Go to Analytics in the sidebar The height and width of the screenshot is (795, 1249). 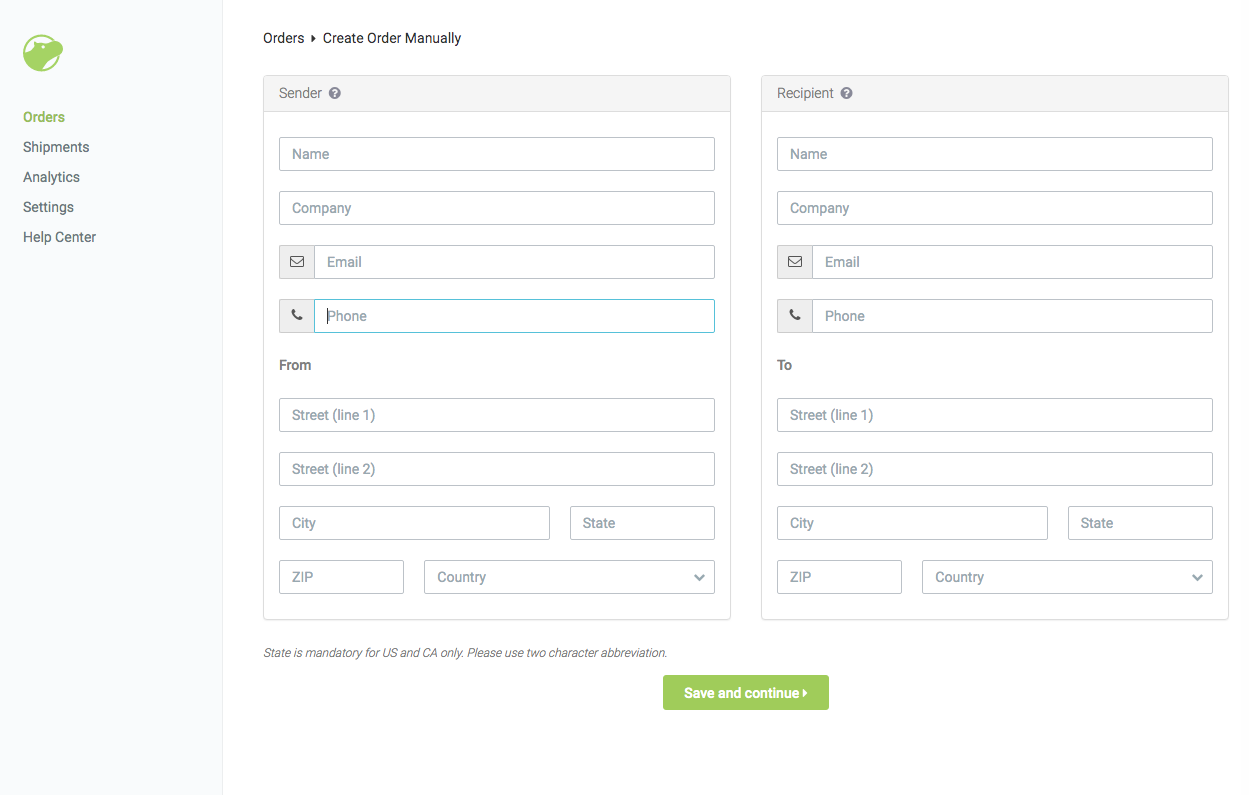point(51,177)
